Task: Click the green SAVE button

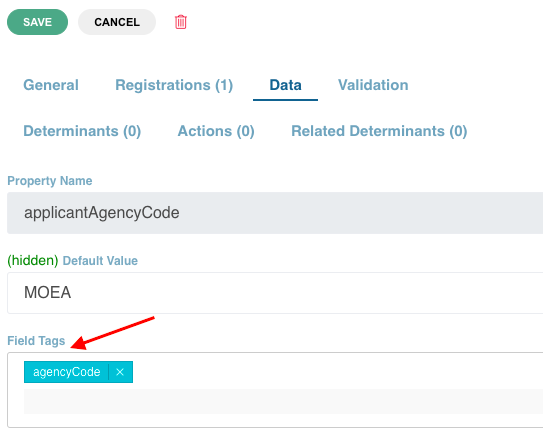Action: 37,22
